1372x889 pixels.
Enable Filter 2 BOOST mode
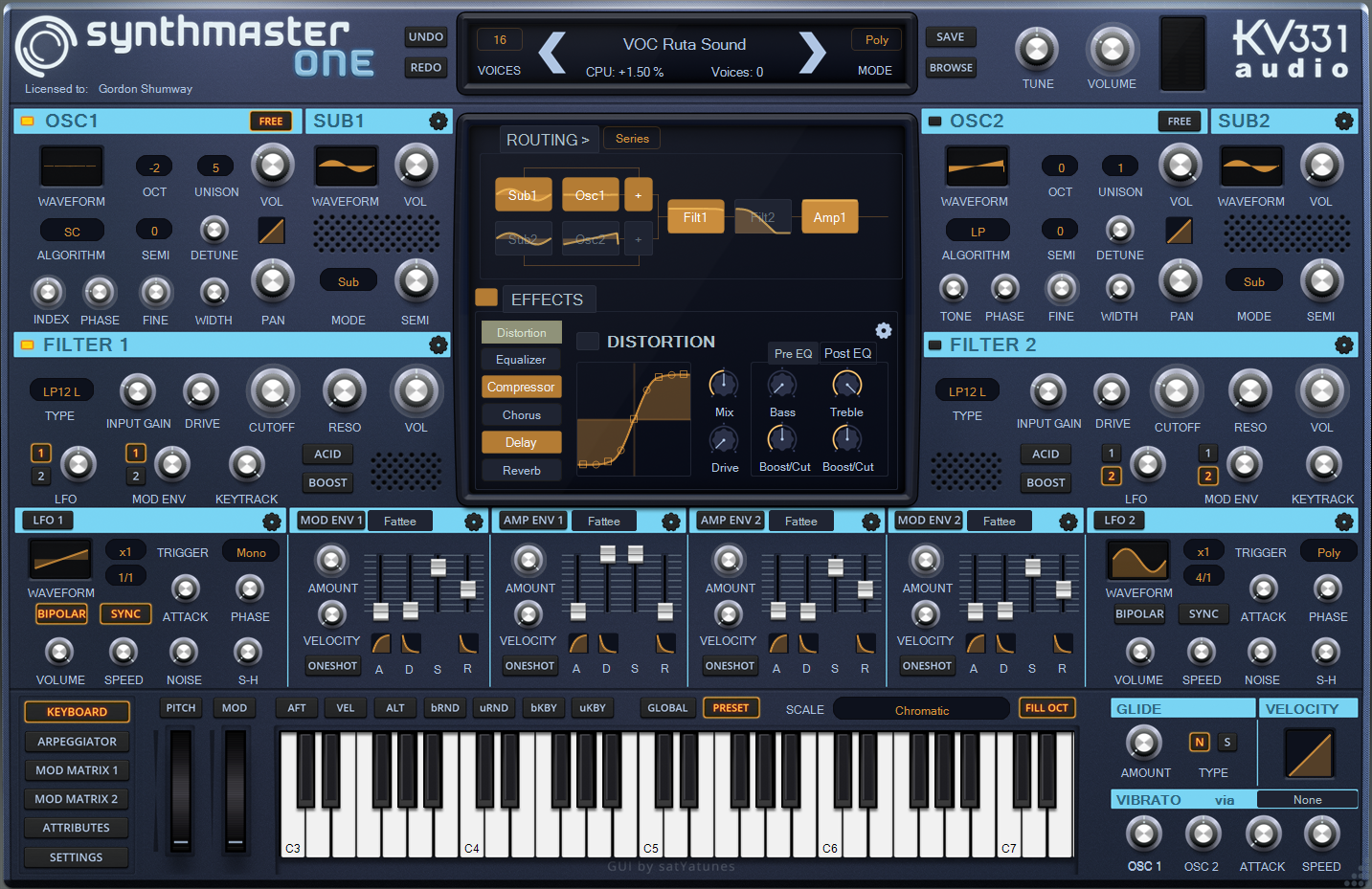[1046, 483]
